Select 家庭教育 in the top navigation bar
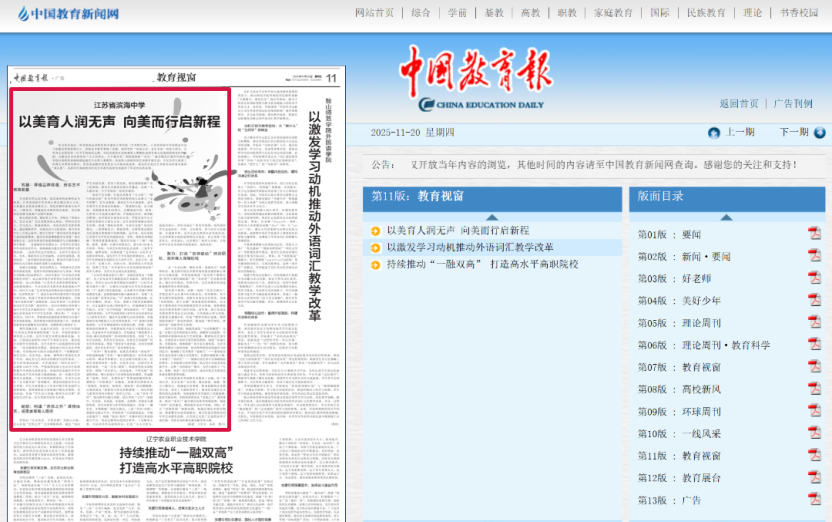The image size is (832, 522). pos(613,13)
